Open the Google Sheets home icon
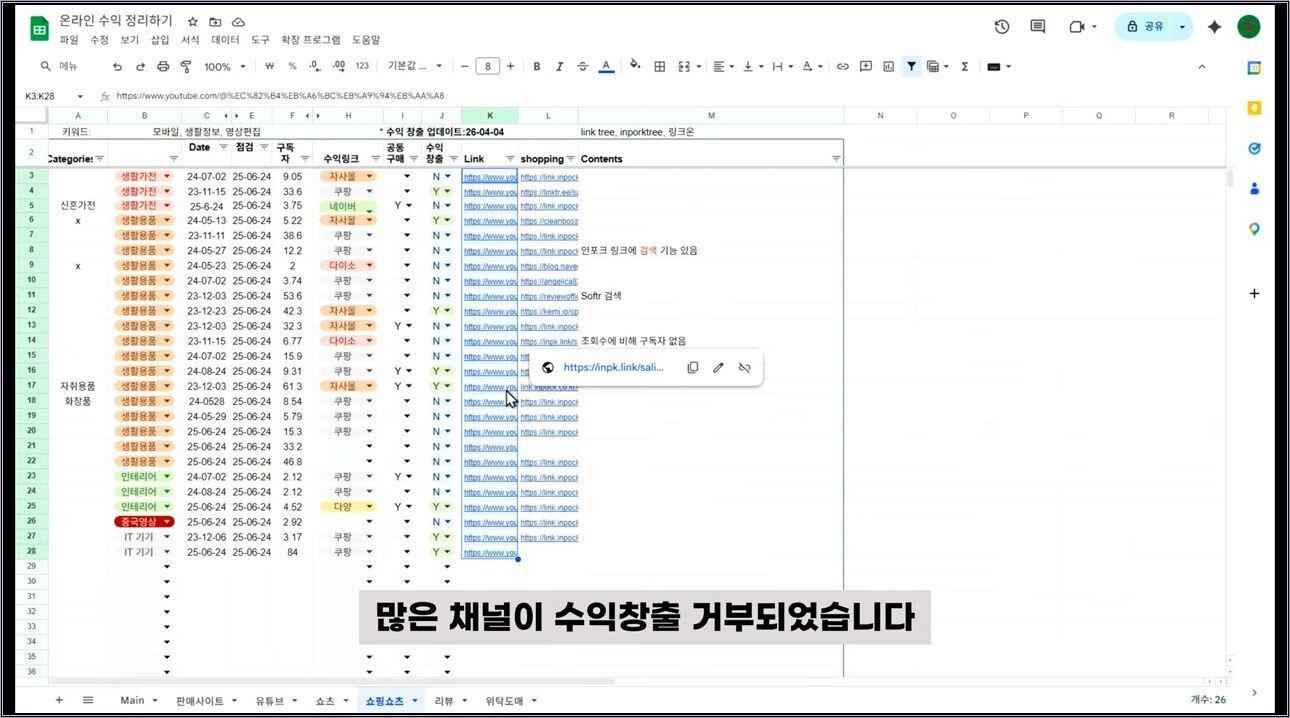Screen dimensions: 1290x718 [40, 28]
